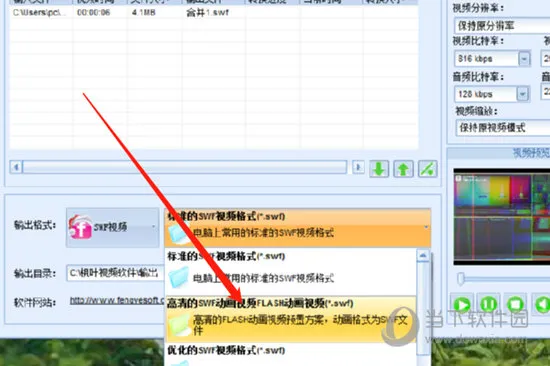Click the pink Flash SWF format icon
This screenshot has width=550, height=366.
pyautogui.click(x=80, y=227)
